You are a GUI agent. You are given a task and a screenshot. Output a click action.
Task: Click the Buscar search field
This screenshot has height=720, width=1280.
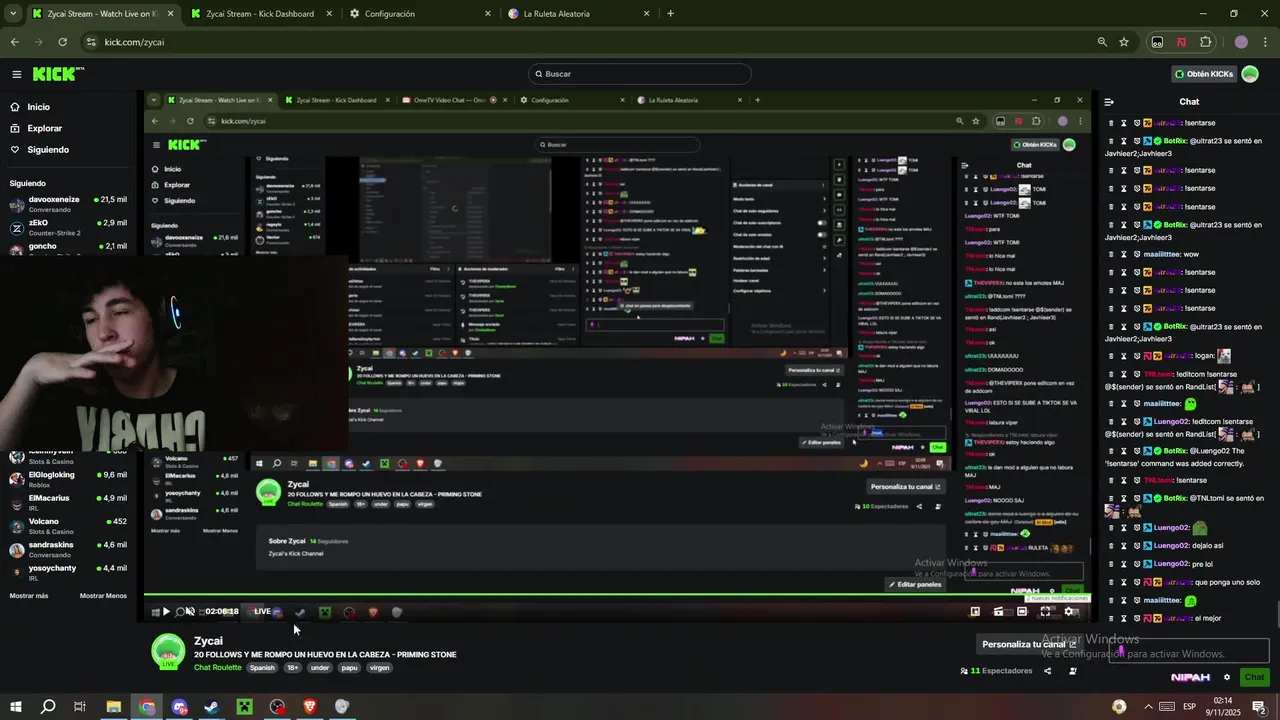[640, 74]
